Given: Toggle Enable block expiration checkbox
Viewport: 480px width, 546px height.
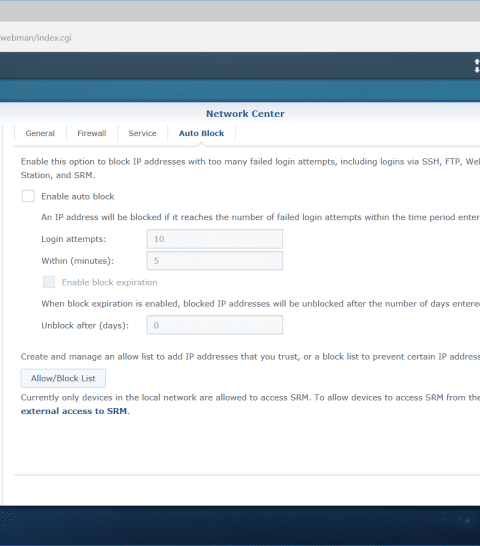Looking at the screenshot, I should [x=49, y=282].
